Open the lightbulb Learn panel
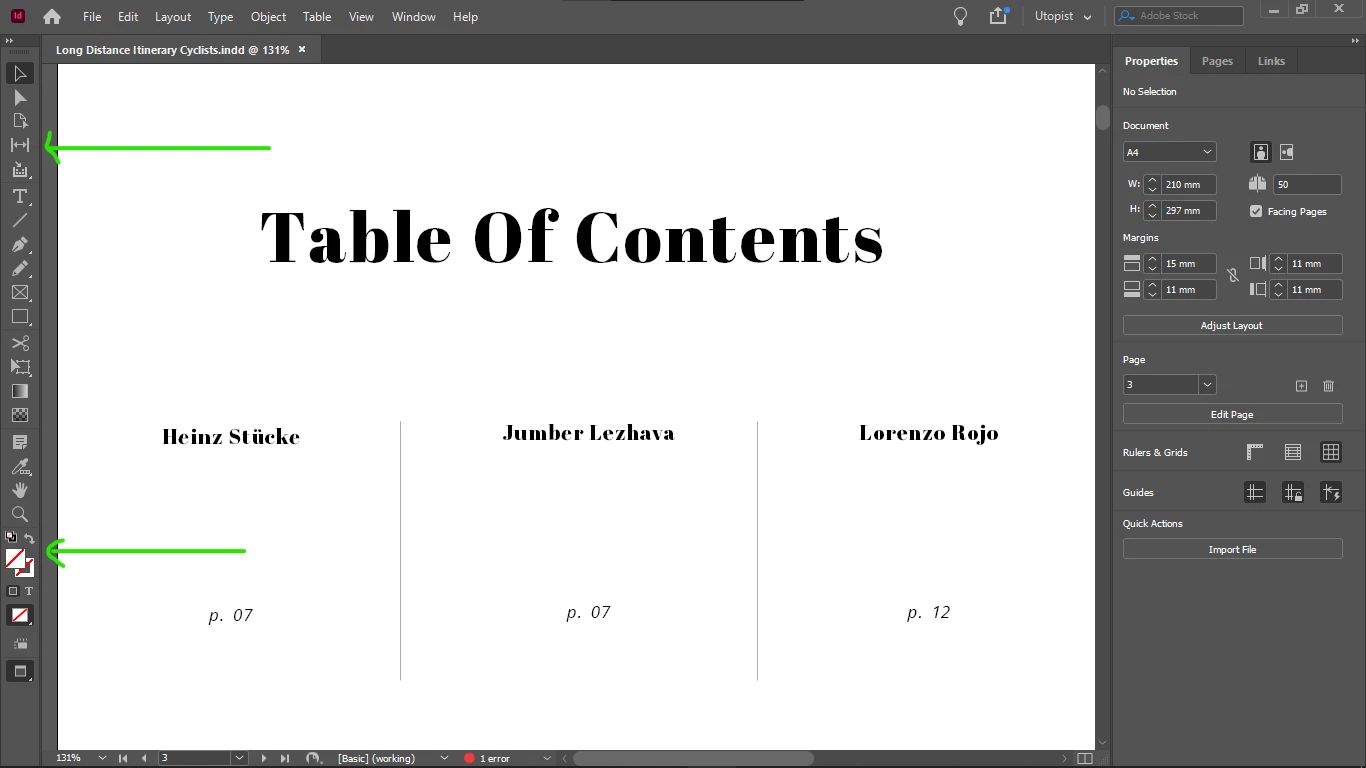Image resolution: width=1366 pixels, height=768 pixels. [960, 16]
